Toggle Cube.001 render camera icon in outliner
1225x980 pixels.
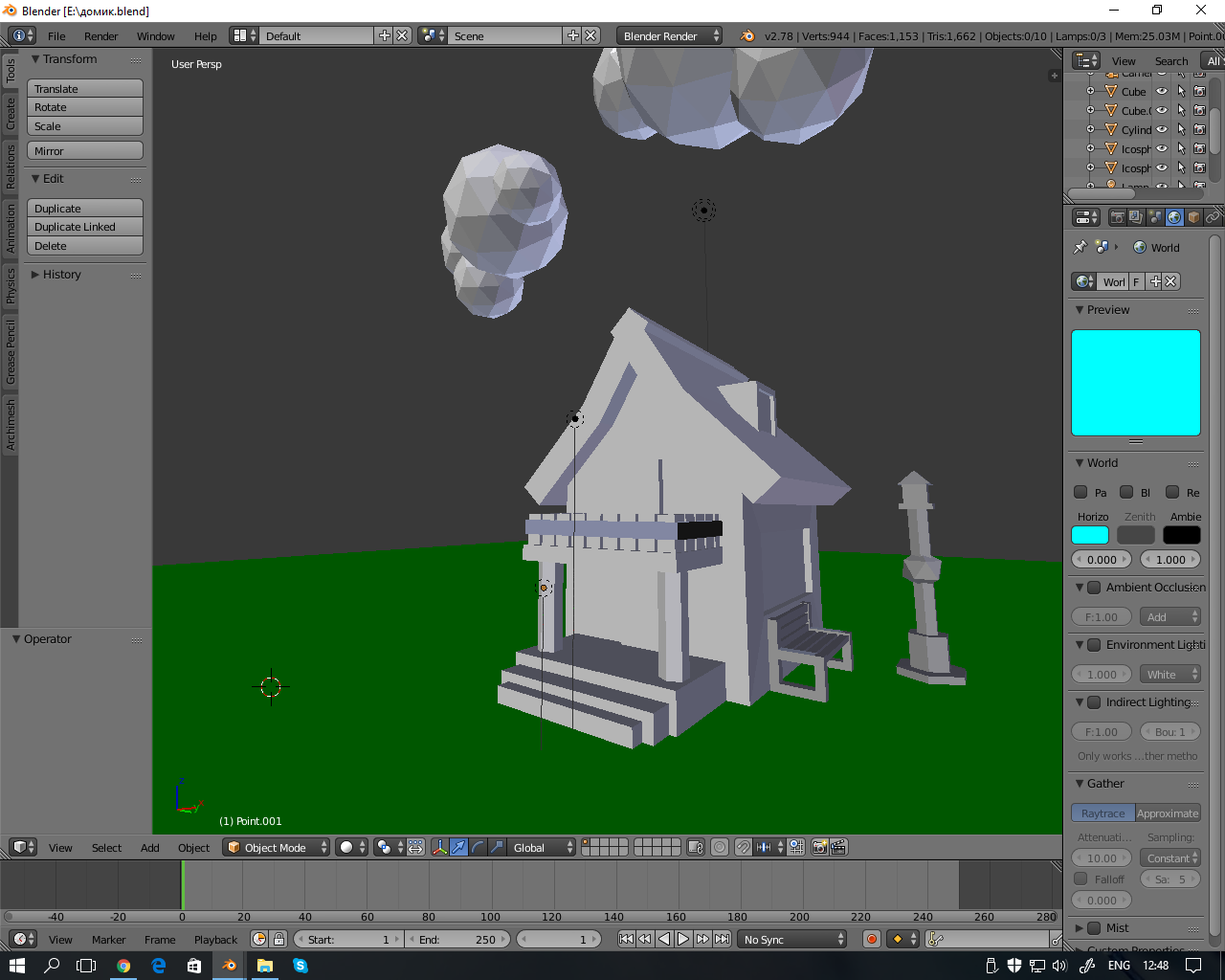(x=1200, y=110)
